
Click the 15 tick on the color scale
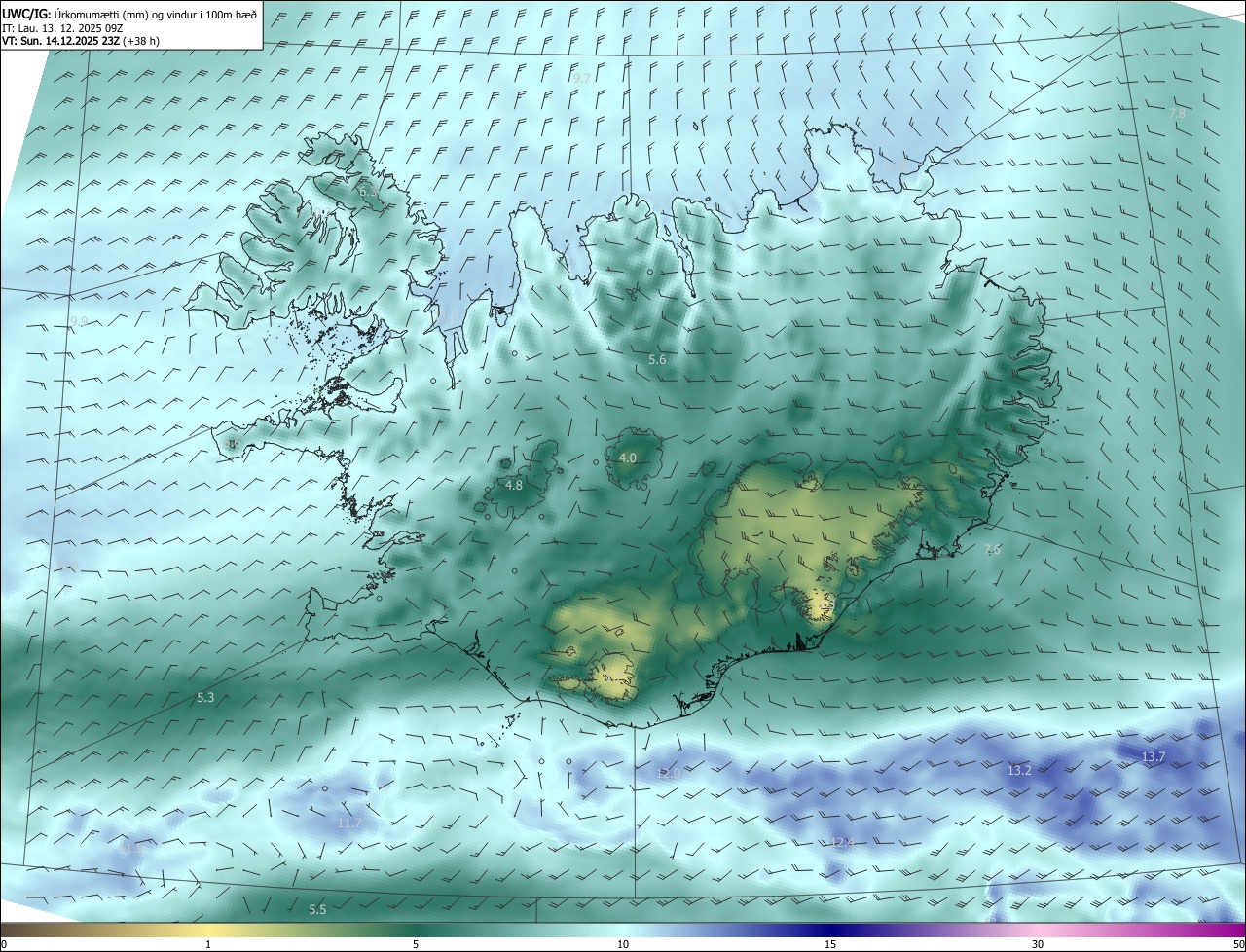click(x=830, y=944)
